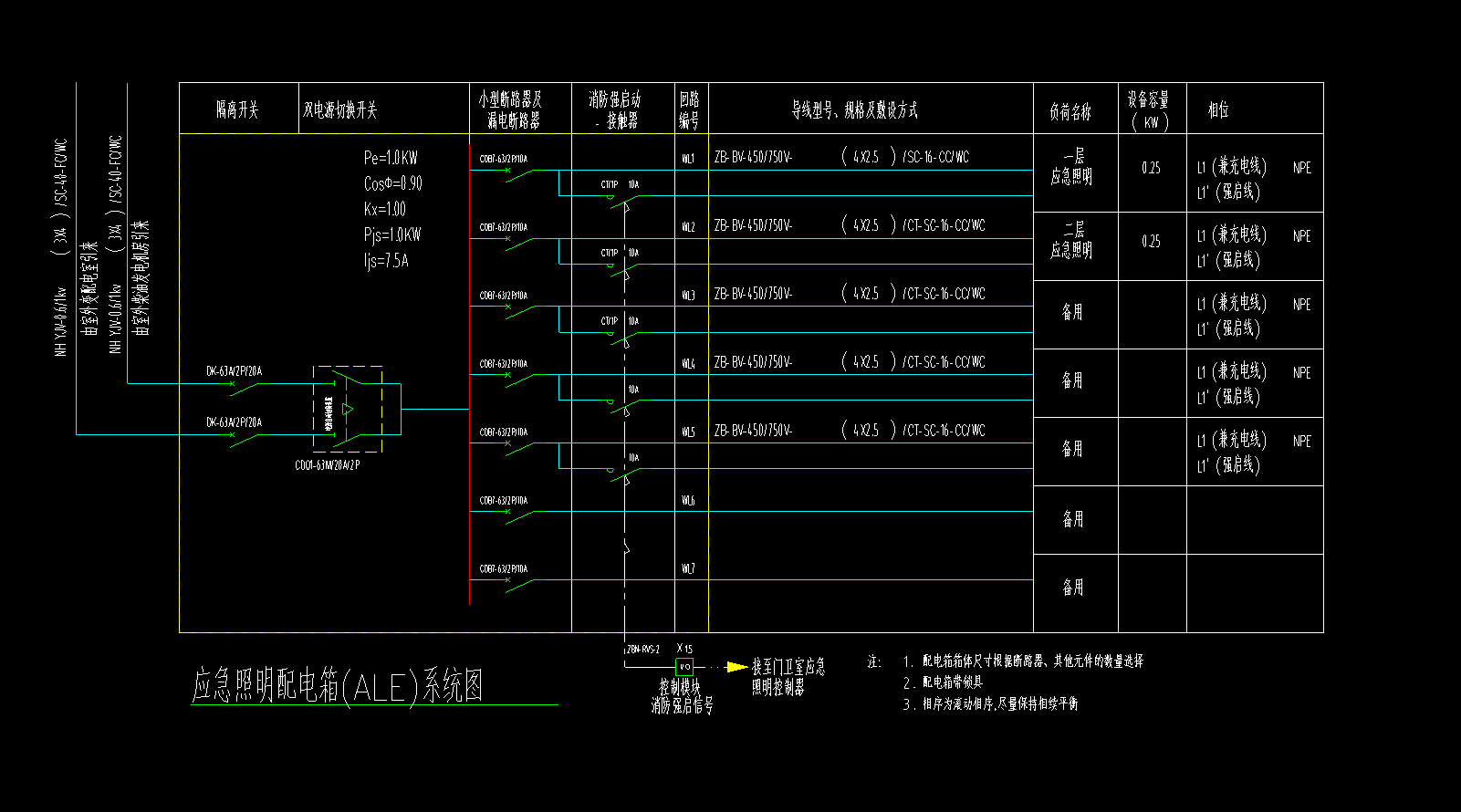Click the dashed yellow dual-power transfer switch symbol
The height and width of the screenshot is (812, 1461).
(x=348, y=409)
